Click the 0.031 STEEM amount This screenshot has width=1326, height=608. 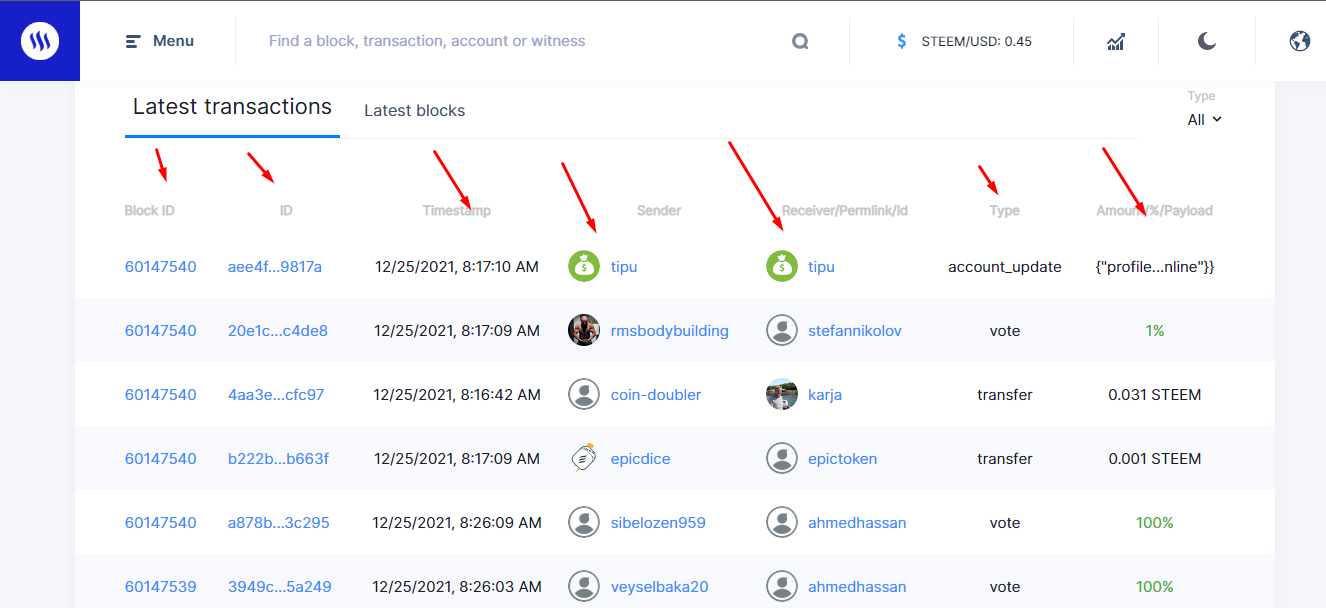pyautogui.click(x=1155, y=395)
